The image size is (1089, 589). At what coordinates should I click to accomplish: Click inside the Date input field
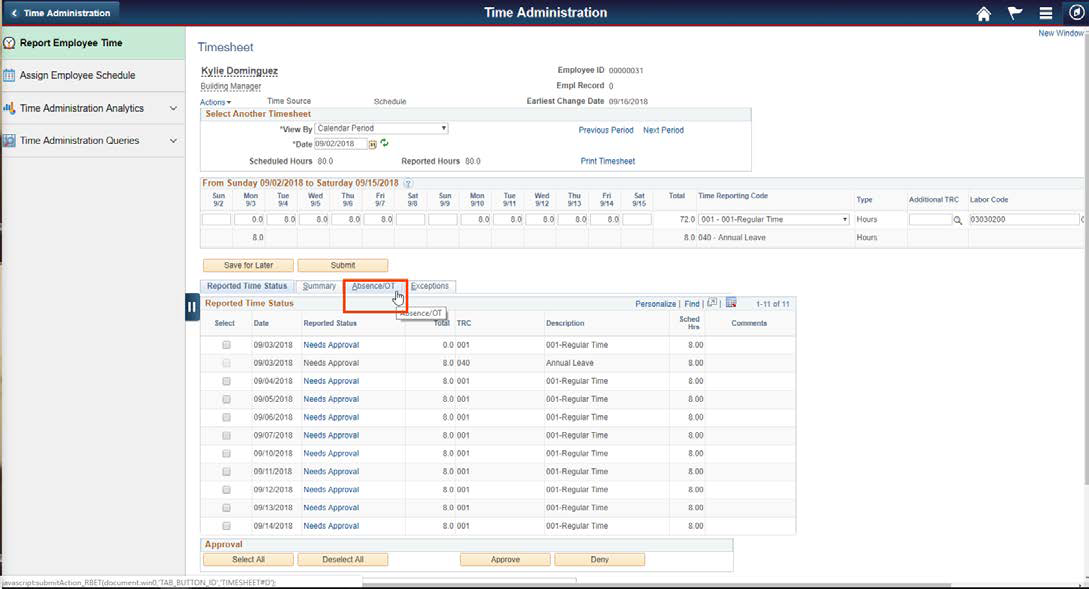click(x=340, y=143)
